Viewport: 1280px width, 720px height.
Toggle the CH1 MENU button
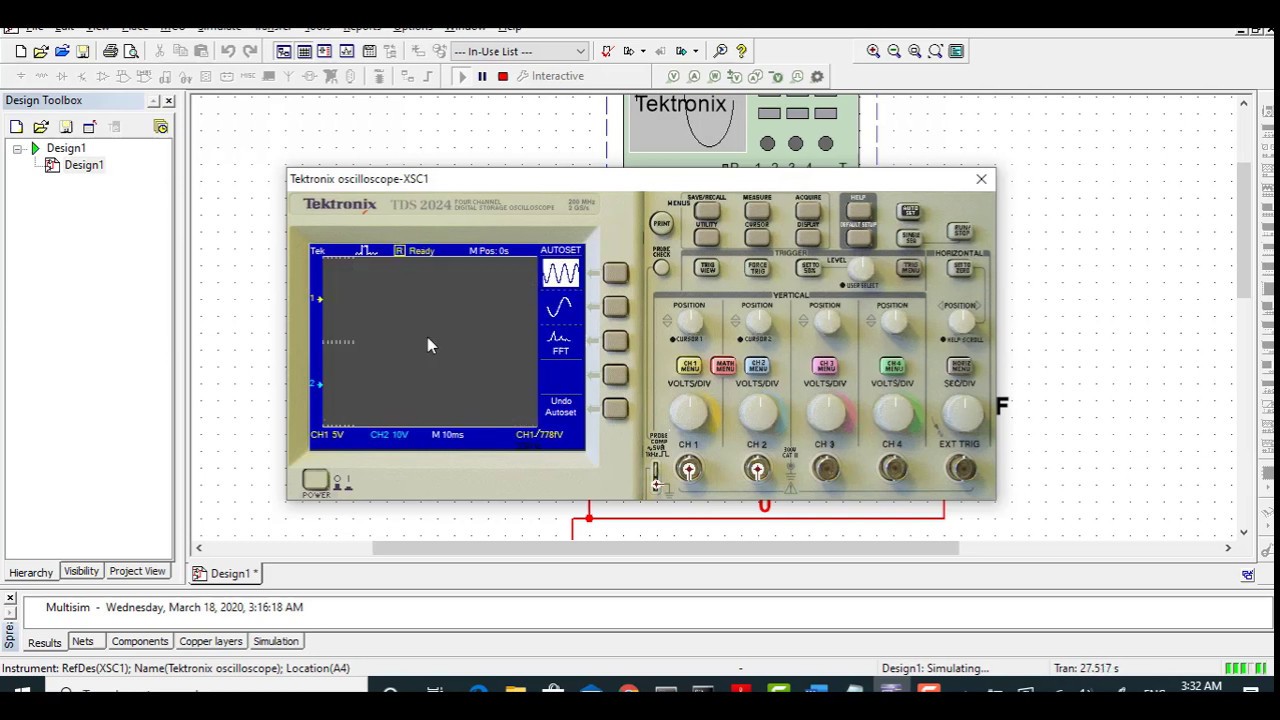pyautogui.click(x=688, y=367)
